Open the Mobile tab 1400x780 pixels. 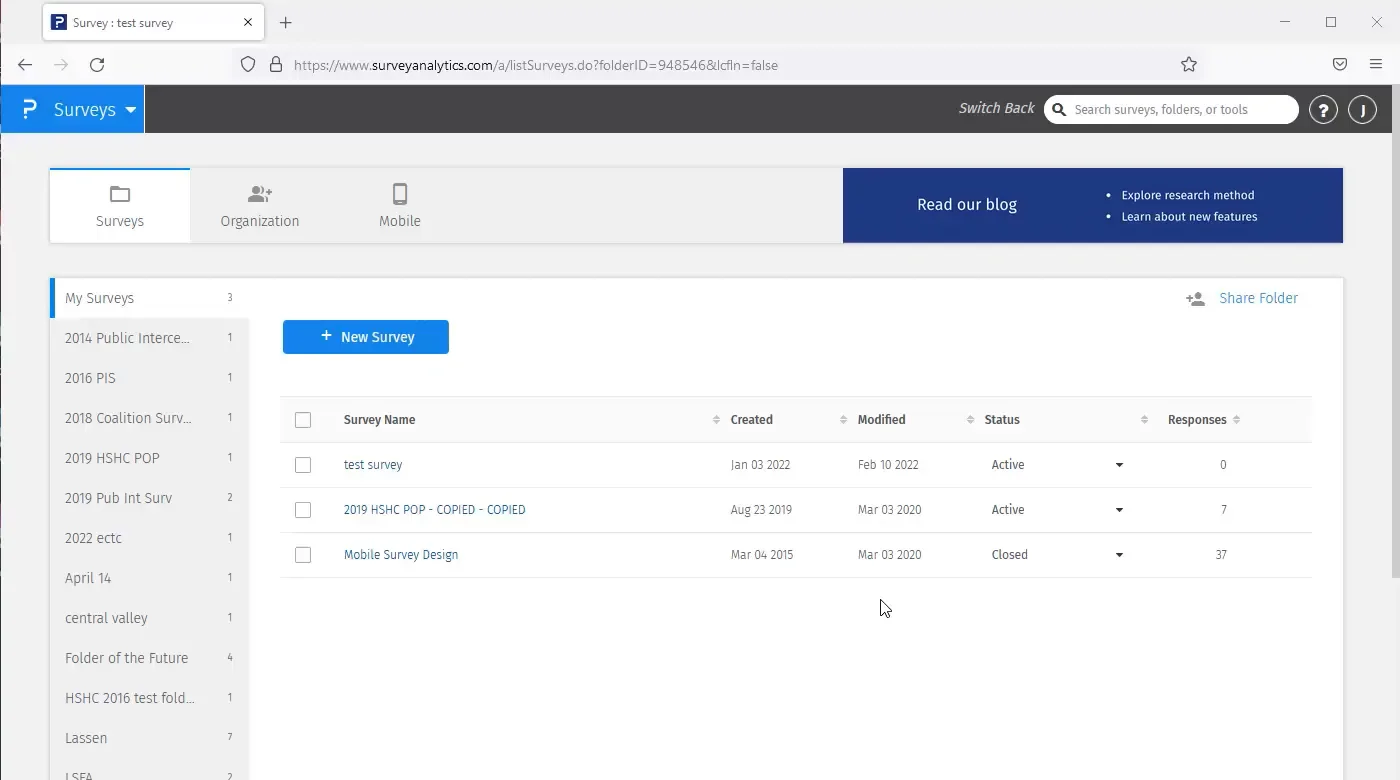[x=400, y=206]
